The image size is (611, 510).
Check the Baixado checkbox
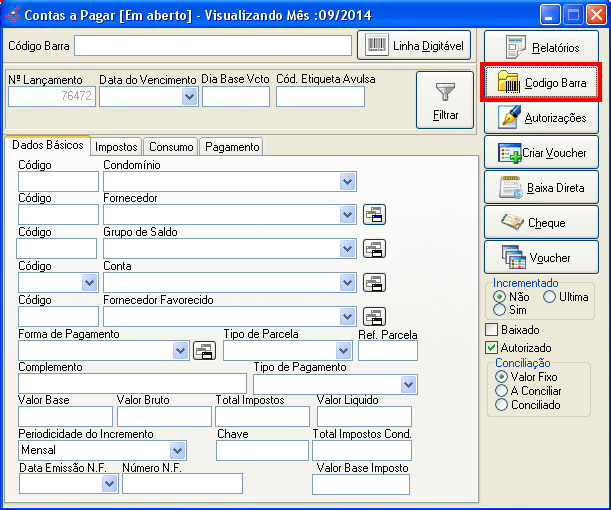[x=491, y=329]
